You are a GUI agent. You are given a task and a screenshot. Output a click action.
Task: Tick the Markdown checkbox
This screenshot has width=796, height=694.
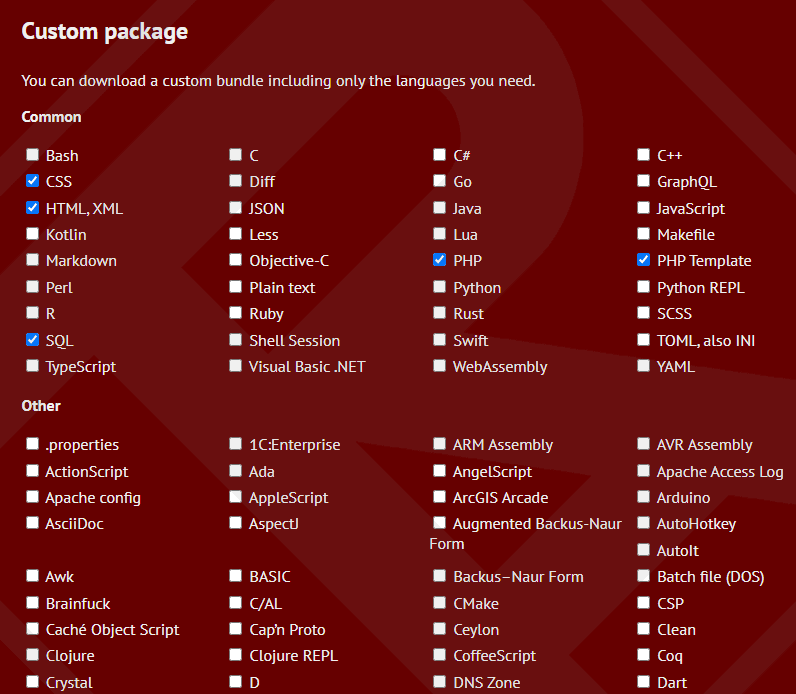click(32, 260)
